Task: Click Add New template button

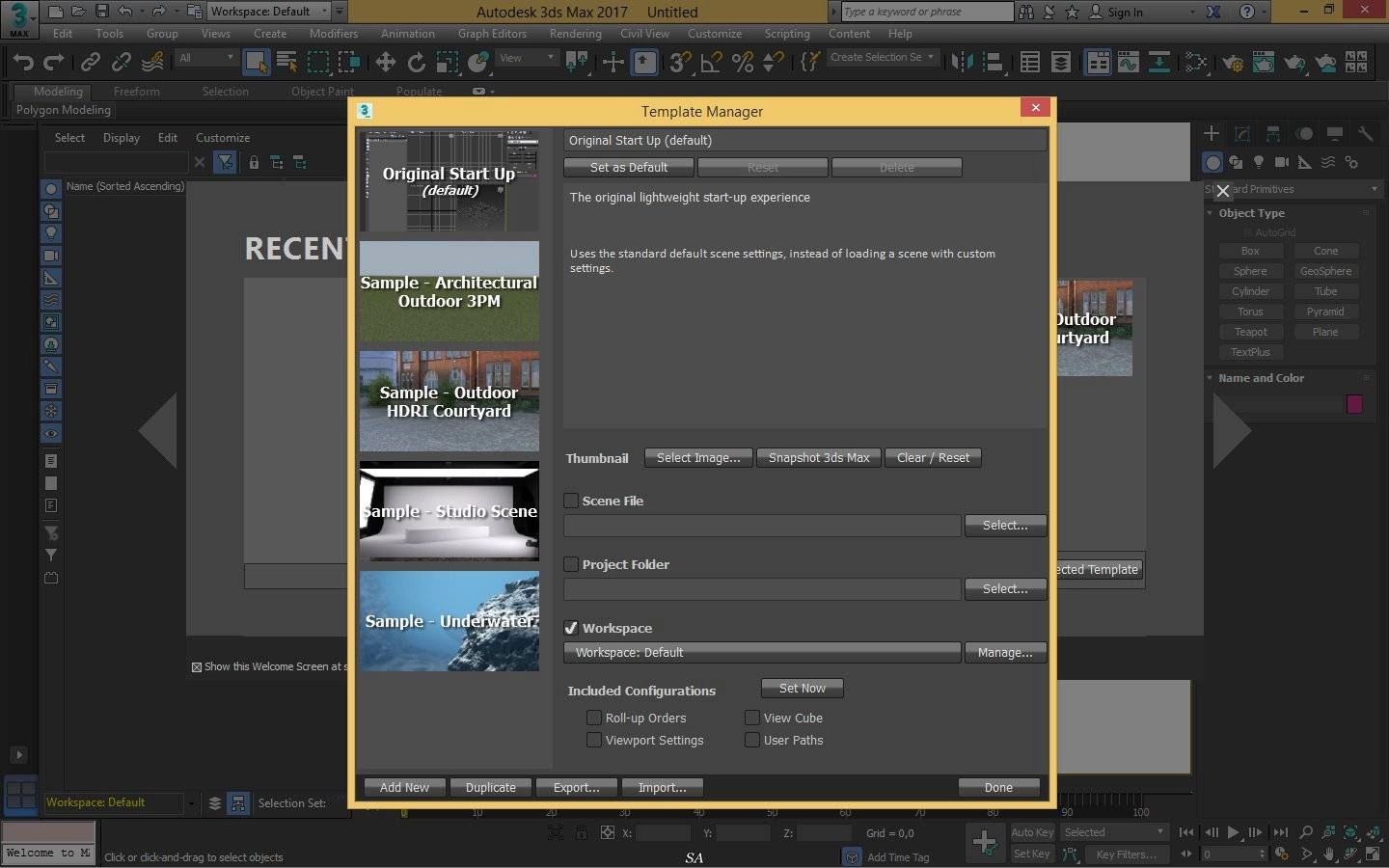Action: pos(404,788)
